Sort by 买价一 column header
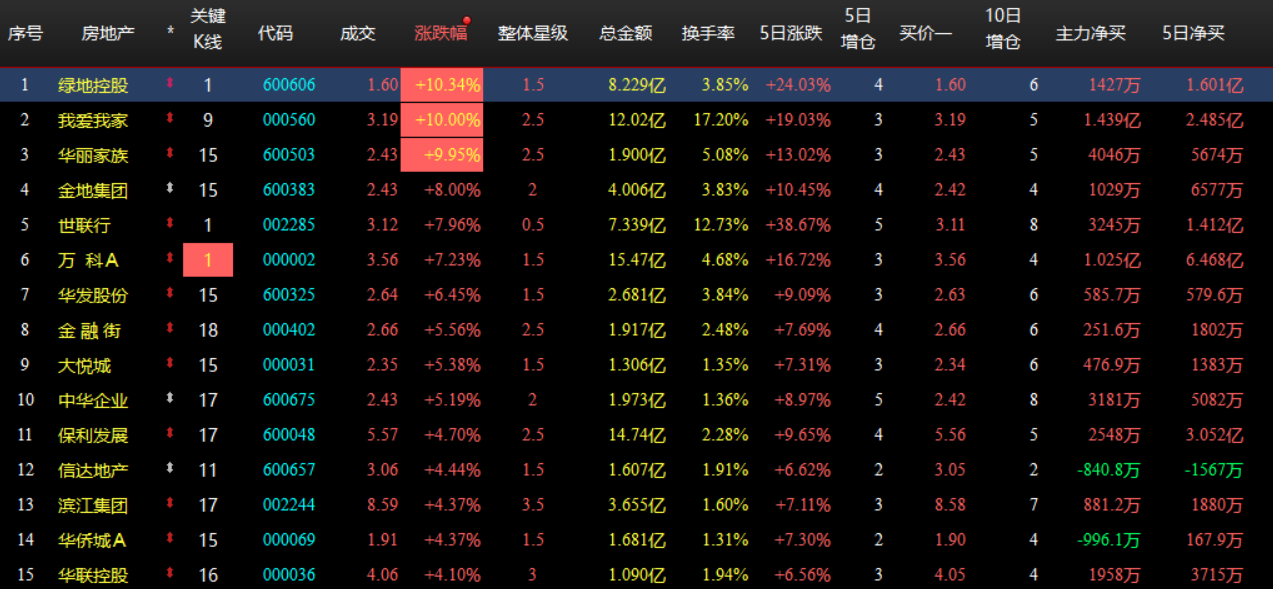The image size is (1273, 589). [x=925, y=33]
